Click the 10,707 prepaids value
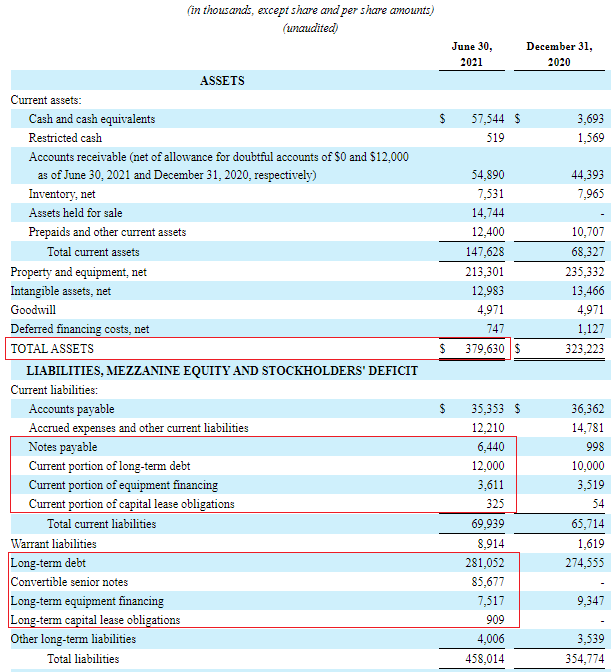This screenshot has height=672, width=614. pos(587,232)
